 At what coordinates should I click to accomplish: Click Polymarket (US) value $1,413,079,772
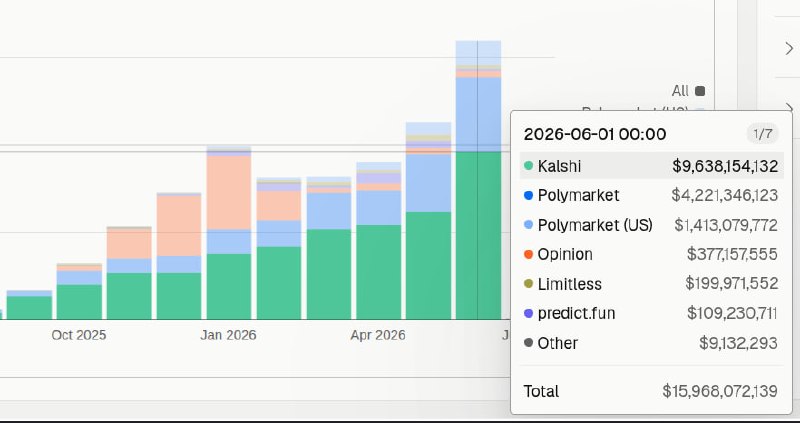[726, 225]
